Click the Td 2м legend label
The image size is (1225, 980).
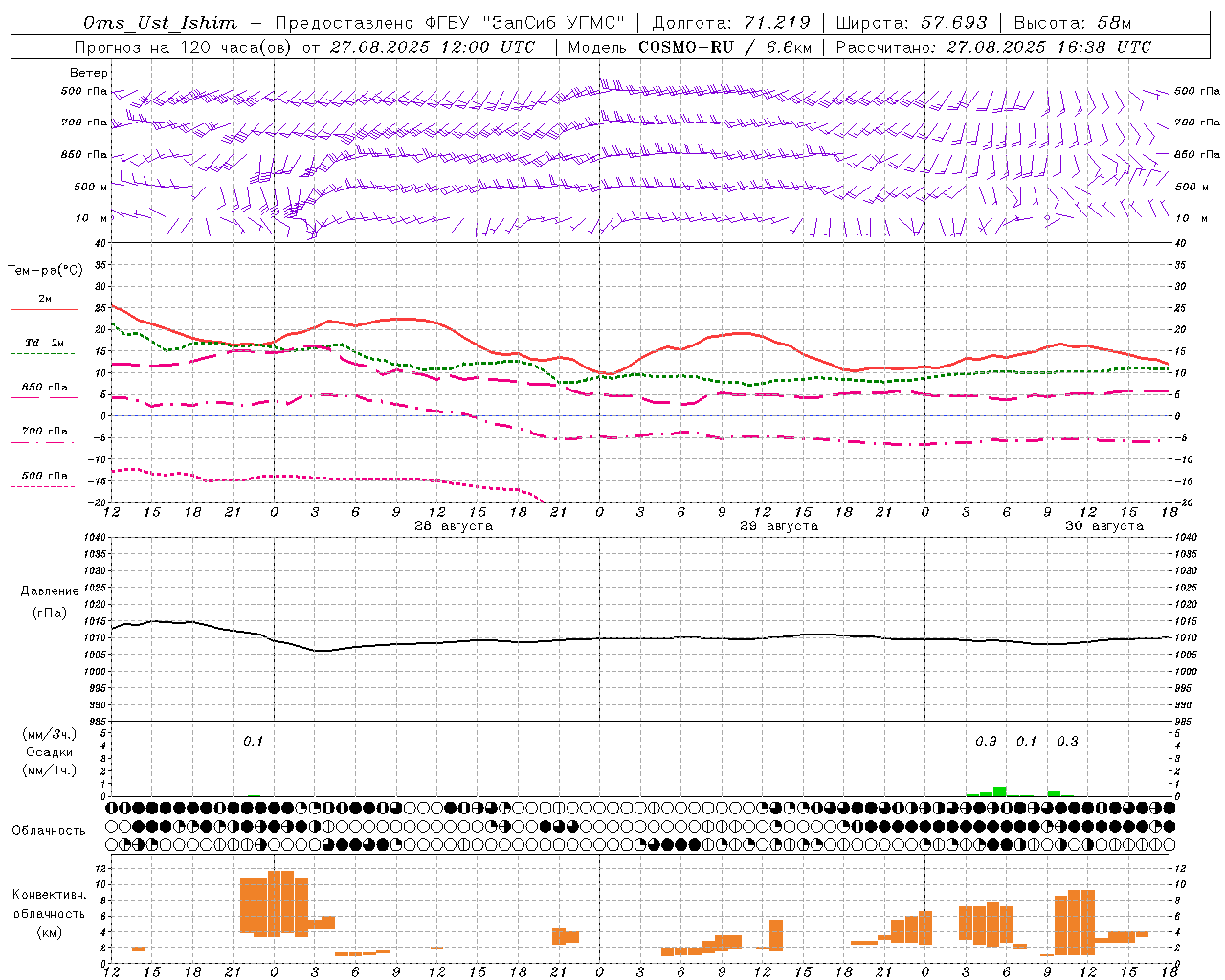click(x=45, y=343)
